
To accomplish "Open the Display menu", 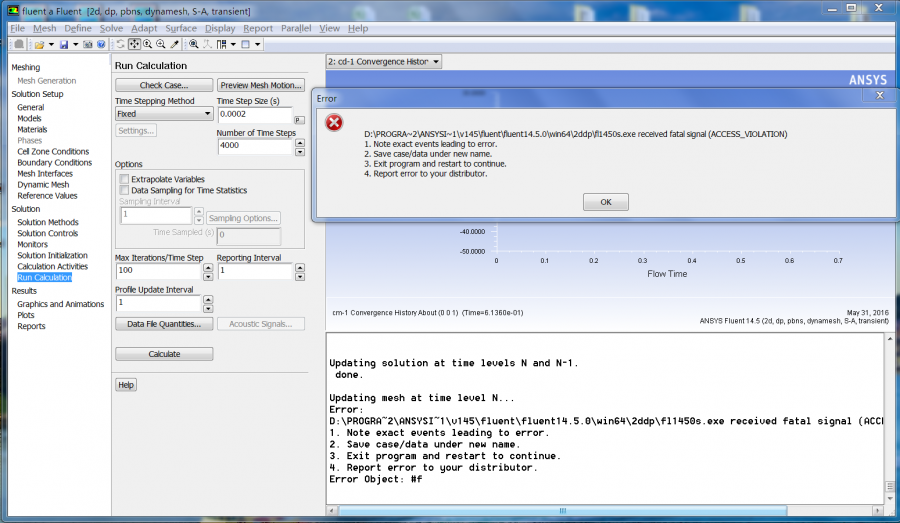I will click(220, 28).
